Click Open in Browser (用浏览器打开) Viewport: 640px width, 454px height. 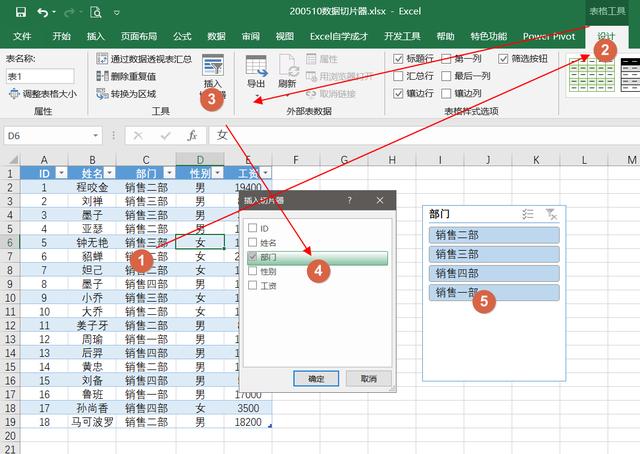click(339, 76)
